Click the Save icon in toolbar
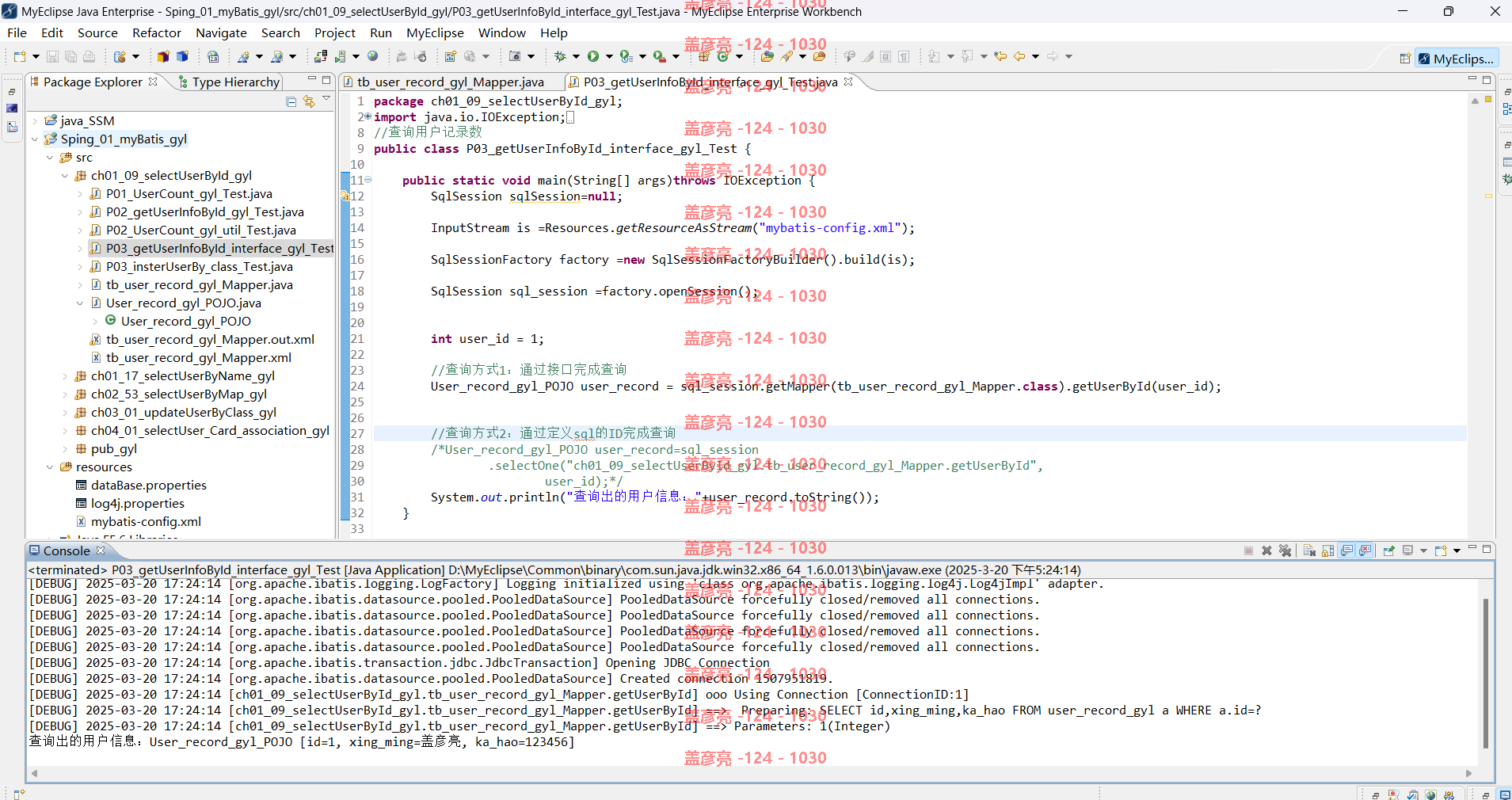This screenshot has height=800, width=1512. point(52,56)
